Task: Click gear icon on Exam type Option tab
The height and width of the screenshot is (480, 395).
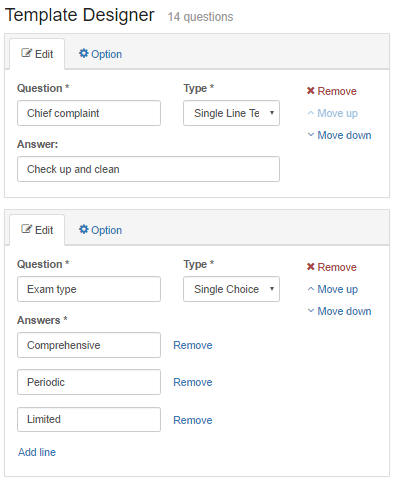Action: [x=83, y=229]
